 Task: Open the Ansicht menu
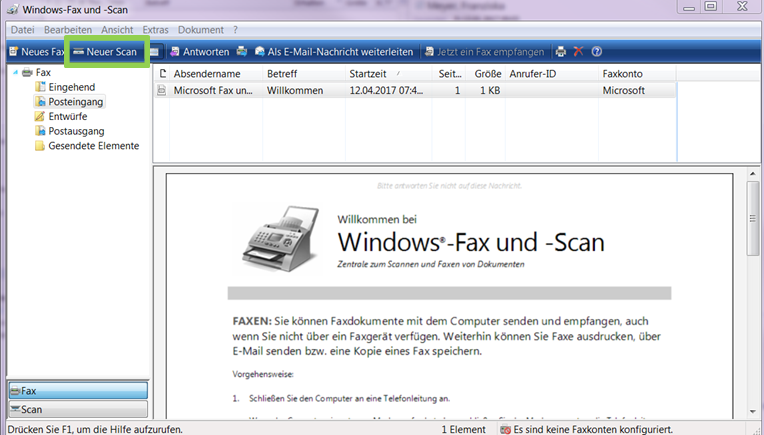click(117, 30)
